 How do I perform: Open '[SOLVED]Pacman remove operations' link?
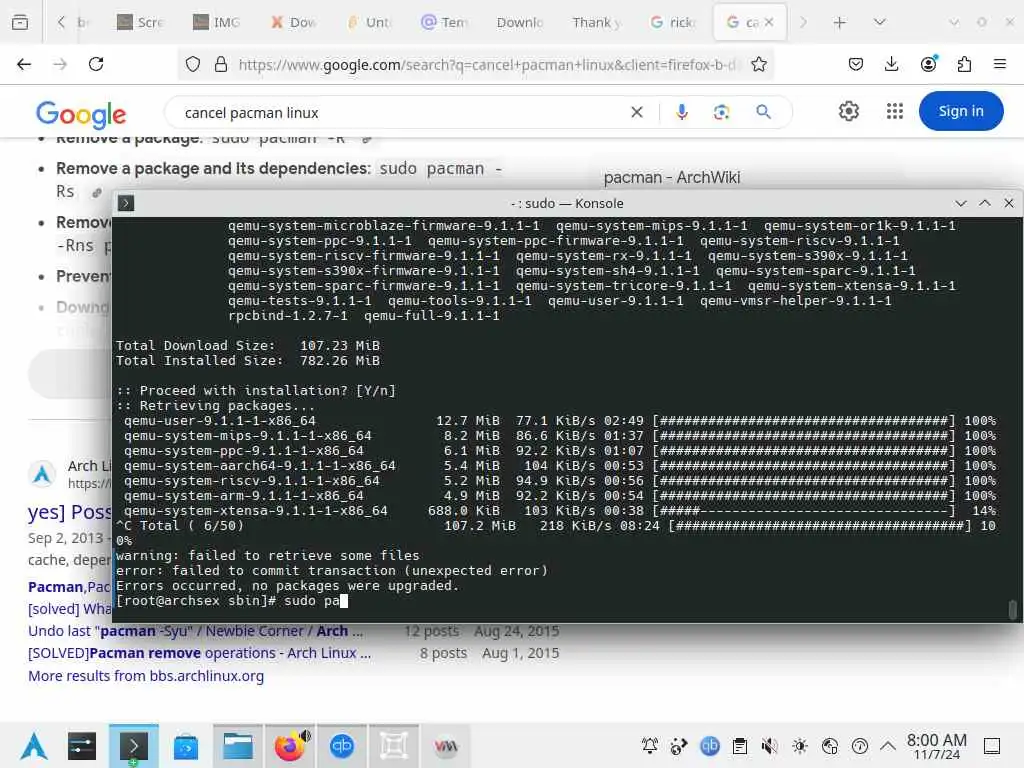(x=199, y=653)
